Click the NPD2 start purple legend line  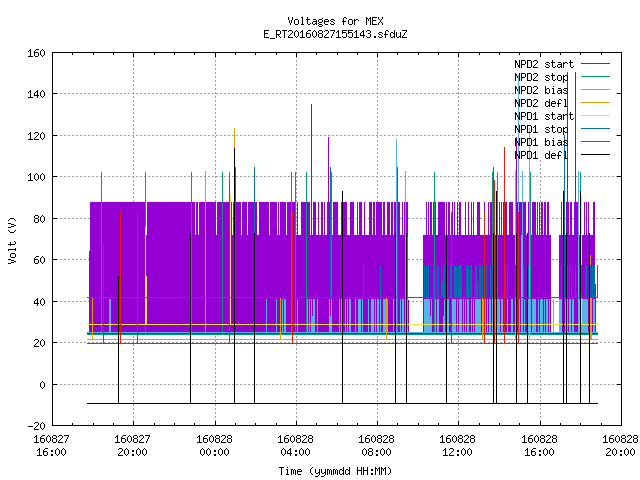pyautogui.click(x=595, y=64)
